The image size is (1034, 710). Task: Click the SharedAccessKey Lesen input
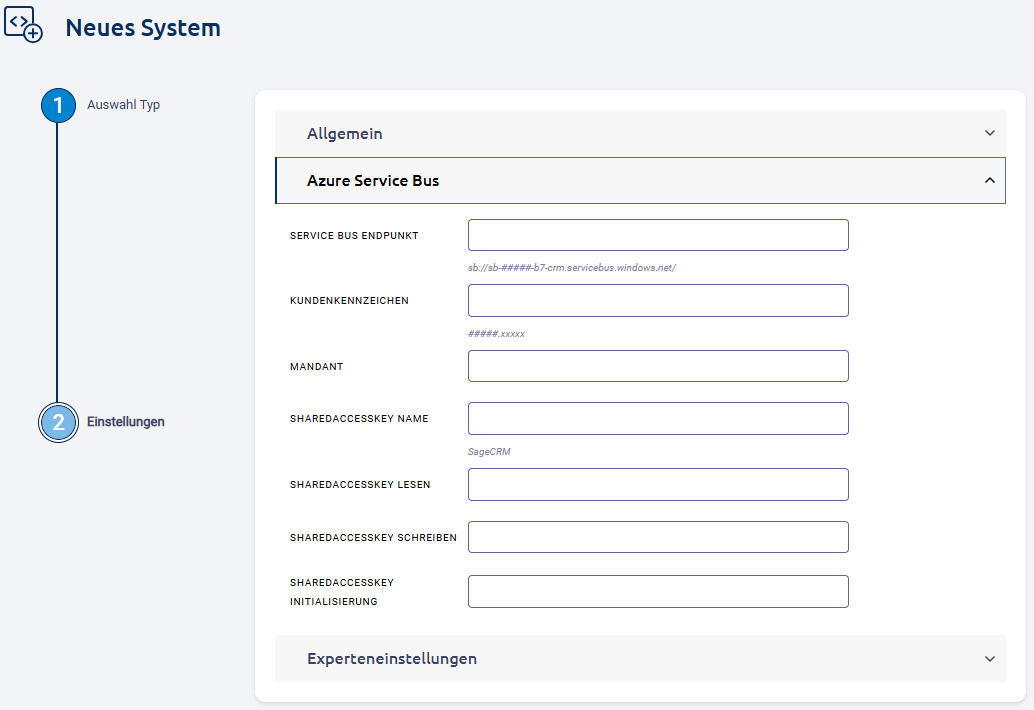point(658,484)
